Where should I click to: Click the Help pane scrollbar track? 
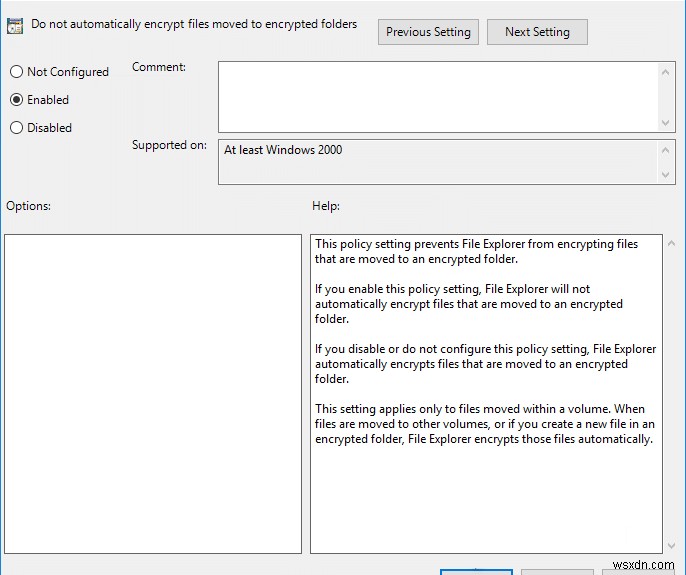pos(670,400)
